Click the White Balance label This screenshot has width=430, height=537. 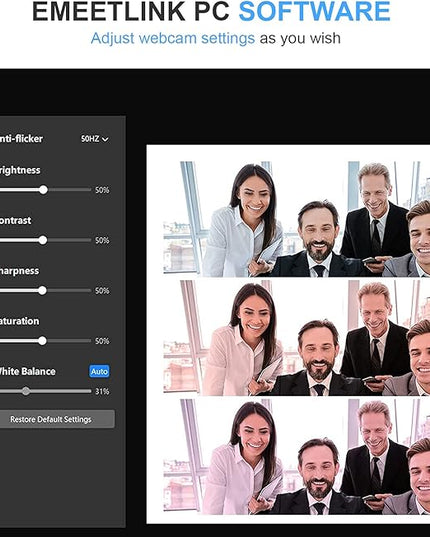(27, 372)
